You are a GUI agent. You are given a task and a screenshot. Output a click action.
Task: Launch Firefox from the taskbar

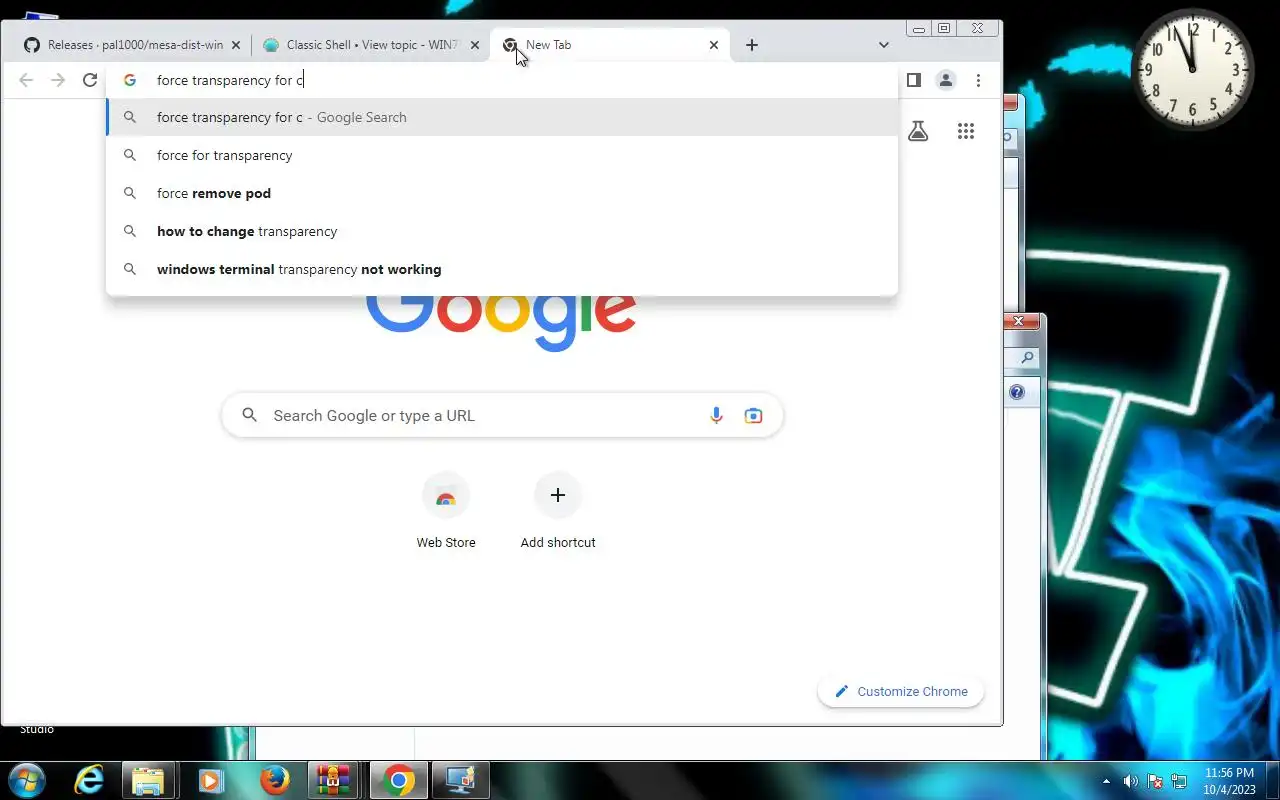tap(274, 780)
